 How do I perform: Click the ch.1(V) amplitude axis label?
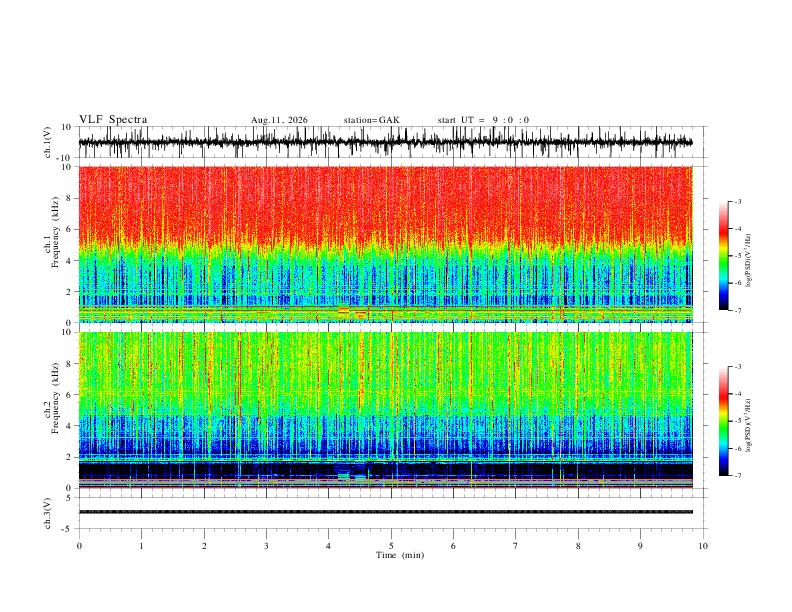(x=48, y=142)
